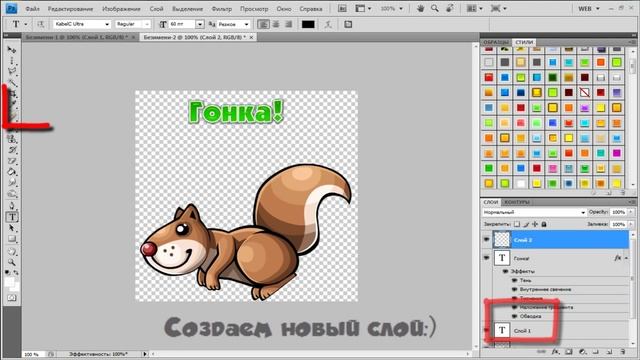Hide the Внутреннее свечение effect
The height and width of the screenshot is (360, 640).
514,289
